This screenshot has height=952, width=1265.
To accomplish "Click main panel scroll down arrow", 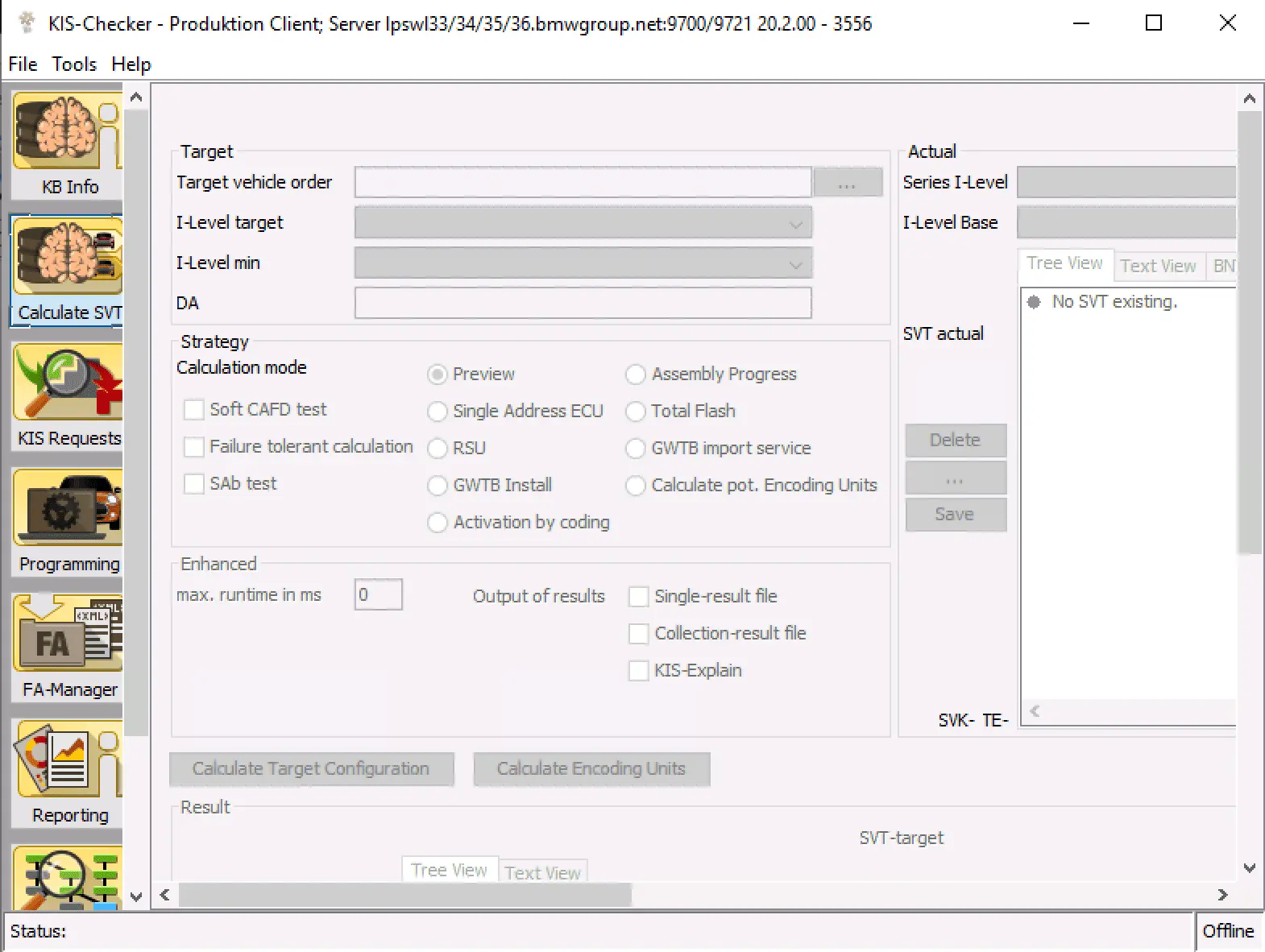I will [1250, 868].
